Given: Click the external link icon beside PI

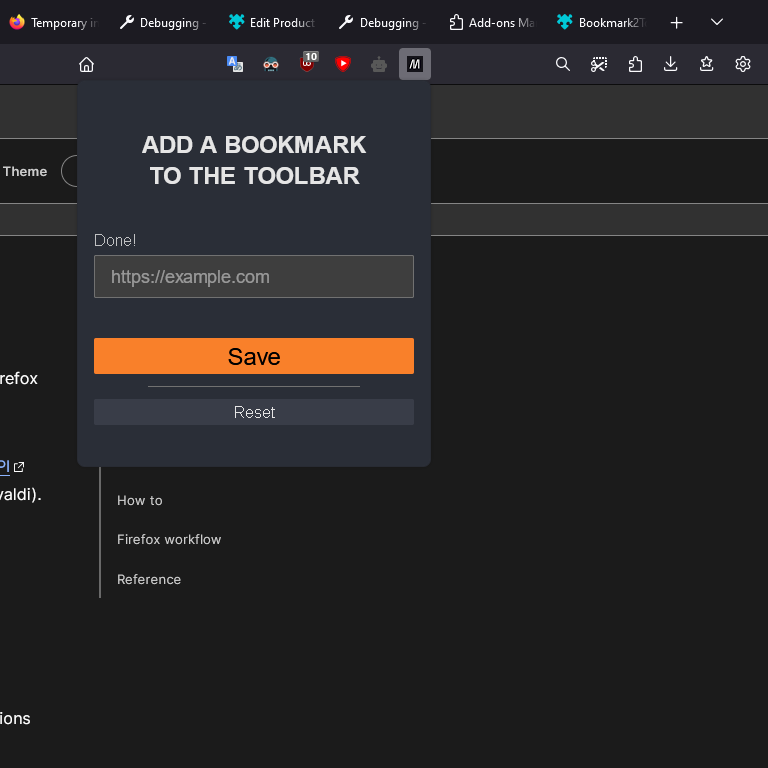Looking at the screenshot, I should tap(19, 467).
